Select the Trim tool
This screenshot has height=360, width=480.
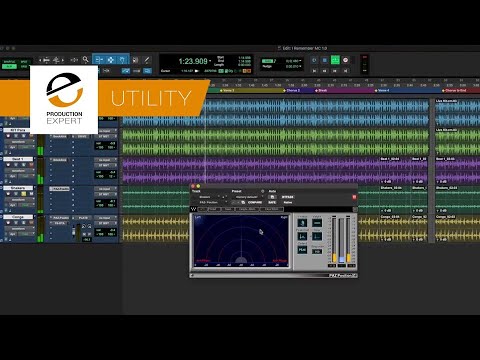(x=99, y=60)
